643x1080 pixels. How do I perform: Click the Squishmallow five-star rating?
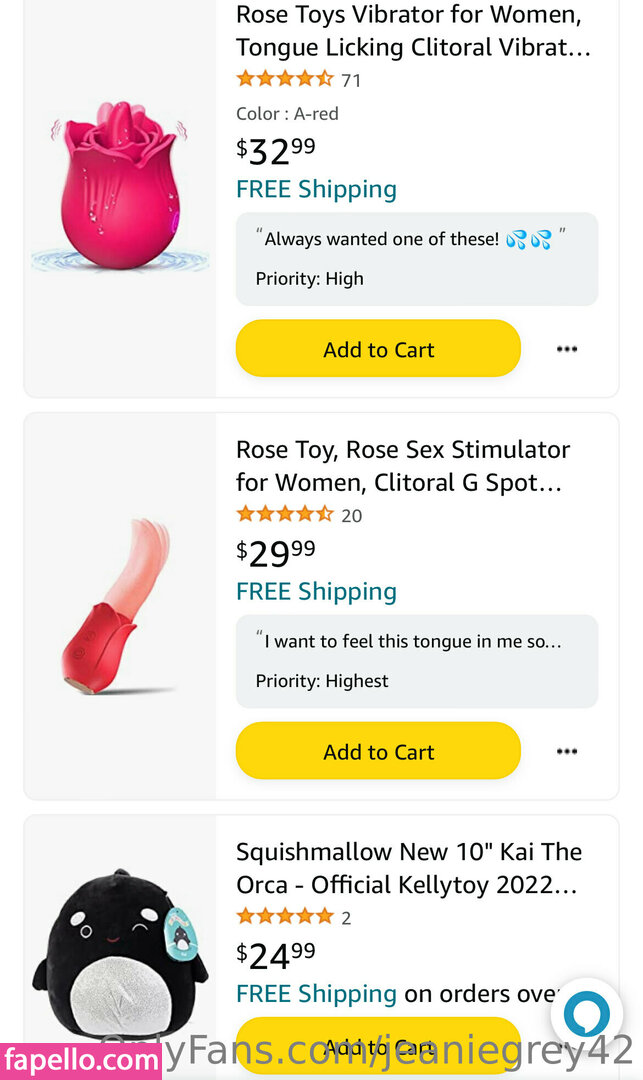pos(284,917)
